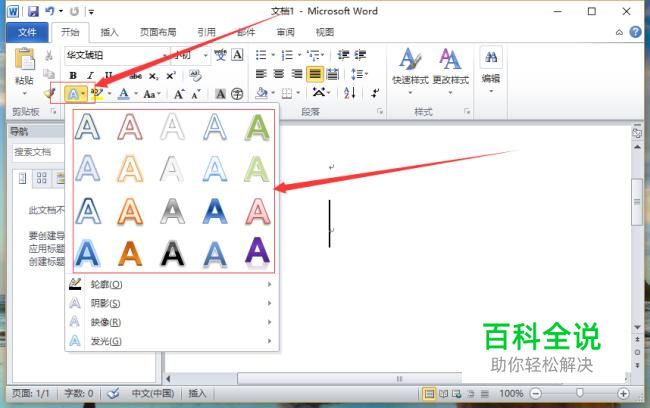Click the Cut scissors icon
This screenshot has height=408, width=650.
(49, 55)
